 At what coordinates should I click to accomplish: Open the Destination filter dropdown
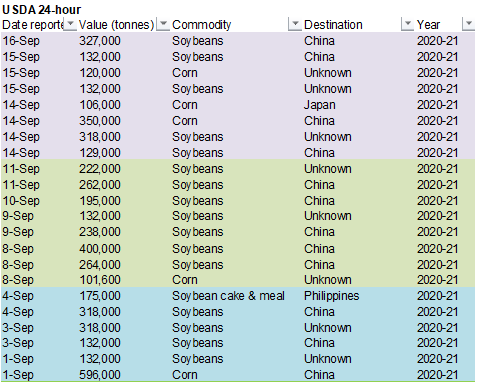pyautogui.click(x=407, y=24)
